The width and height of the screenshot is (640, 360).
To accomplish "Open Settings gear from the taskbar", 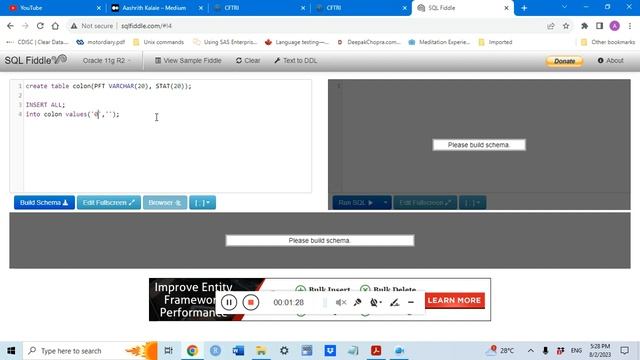I will 284,351.
